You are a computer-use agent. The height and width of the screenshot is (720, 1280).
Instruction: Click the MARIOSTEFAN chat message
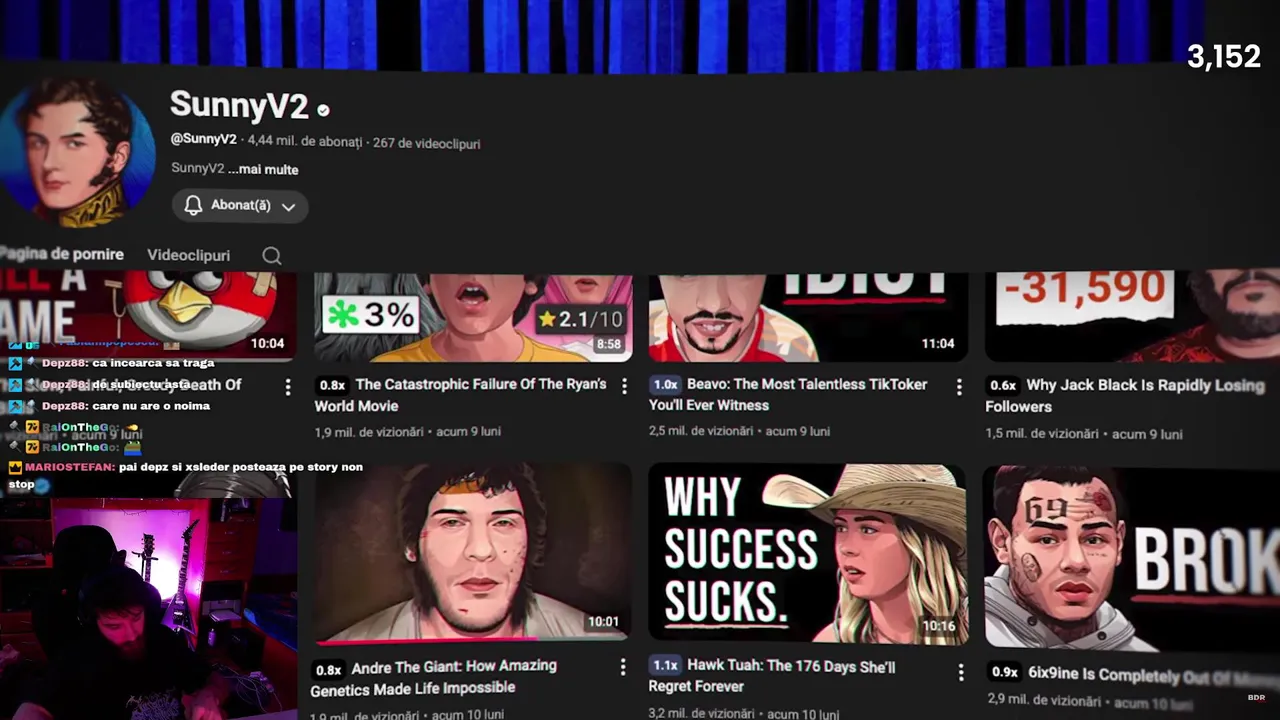tap(186, 475)
